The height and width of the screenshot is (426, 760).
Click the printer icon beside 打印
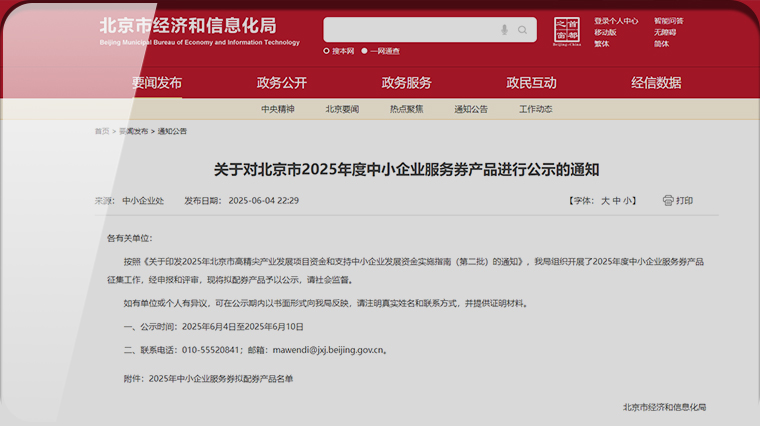tap(668, 200)
